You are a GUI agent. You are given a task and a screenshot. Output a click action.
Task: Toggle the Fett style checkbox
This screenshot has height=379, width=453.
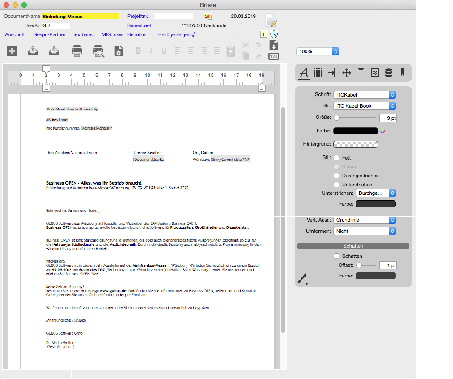click(336, 158)
